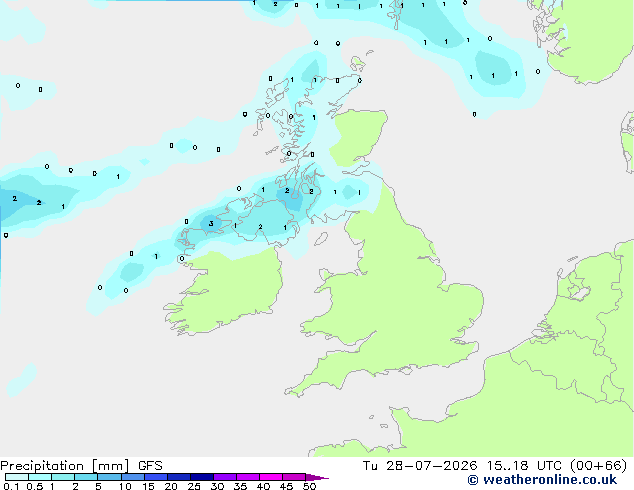Viewport: 634px width, 490px height.
Task: Click the 'GFS' model label
Action: point(150,466)
